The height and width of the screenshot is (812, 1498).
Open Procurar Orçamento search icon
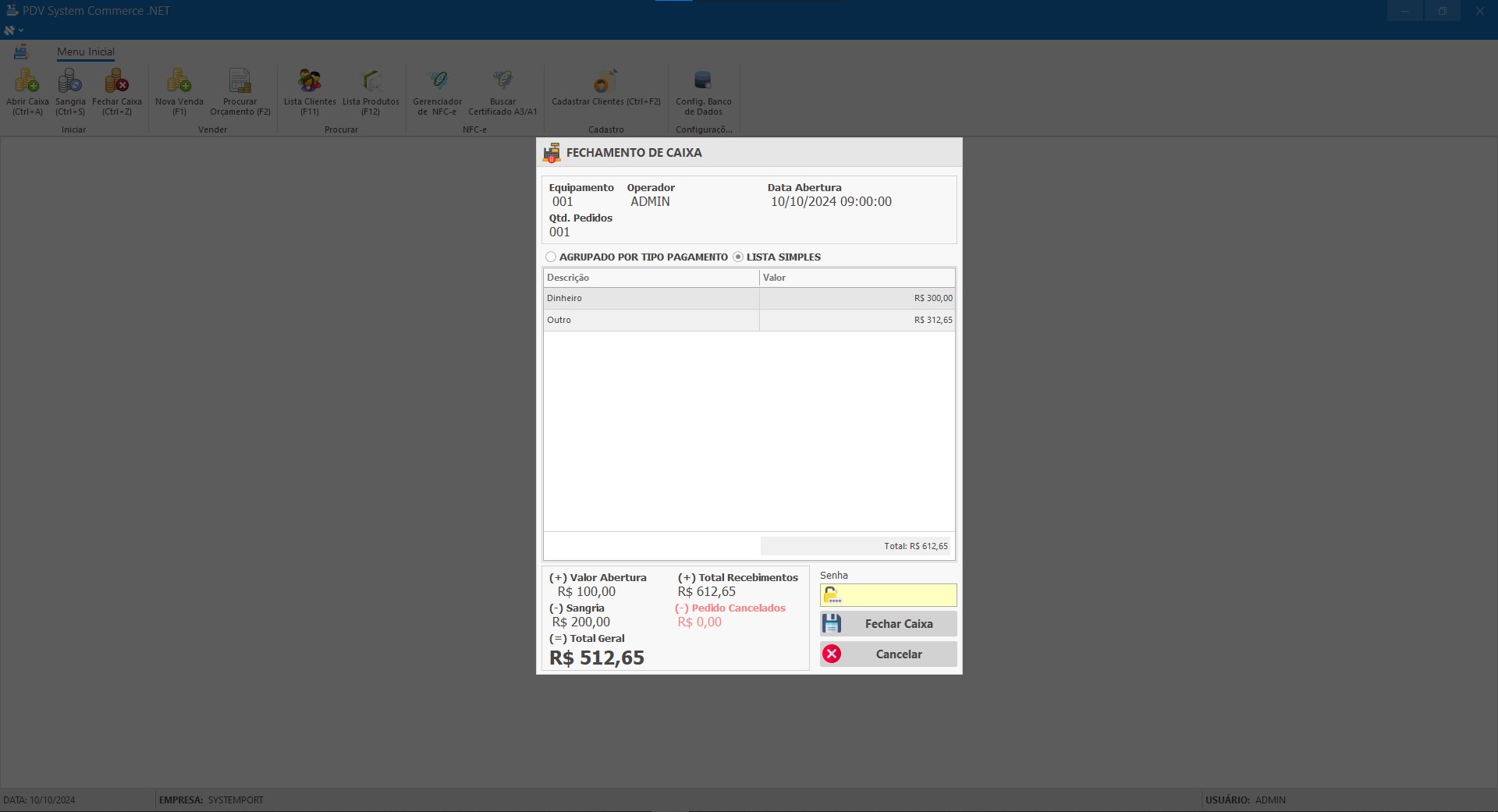click(x=240, y=81)
